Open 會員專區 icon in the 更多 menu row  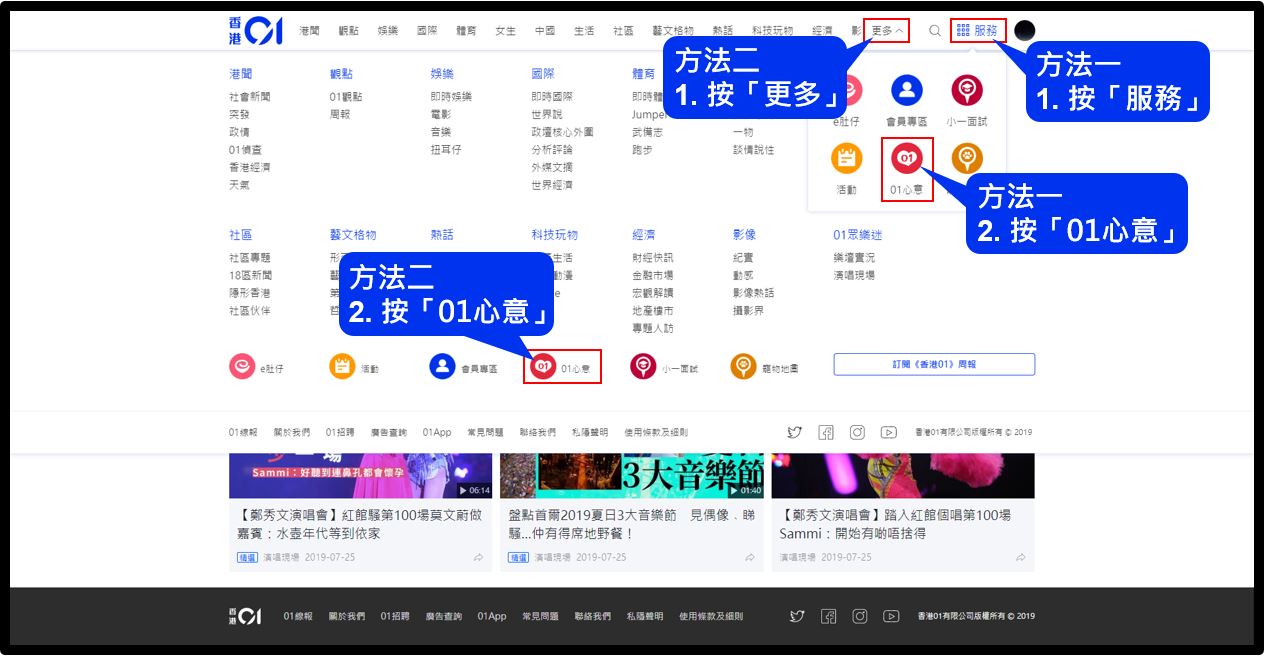point(443,367)
